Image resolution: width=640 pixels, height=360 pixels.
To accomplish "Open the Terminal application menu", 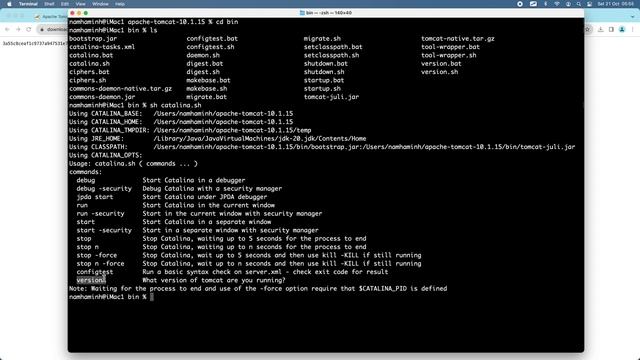I will [x=28, y=4].
